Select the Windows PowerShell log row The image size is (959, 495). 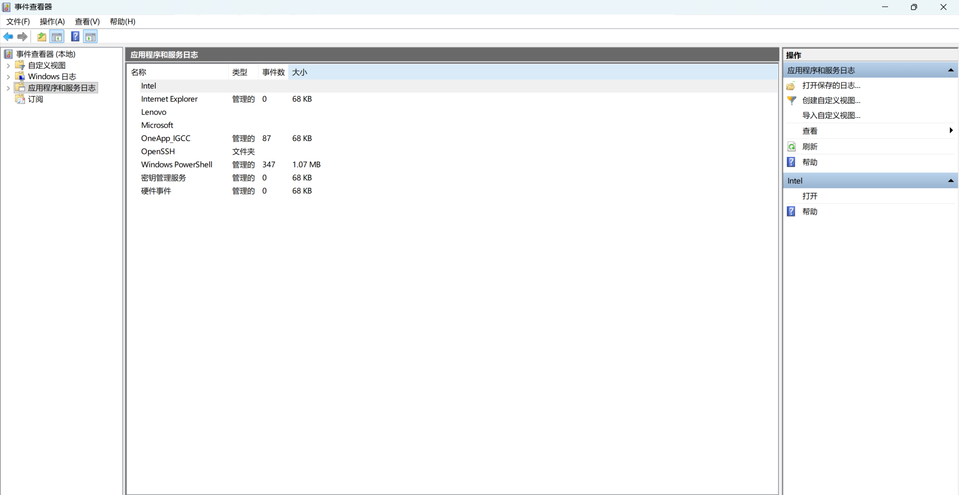pyautogui.click(x=453, y=165)
